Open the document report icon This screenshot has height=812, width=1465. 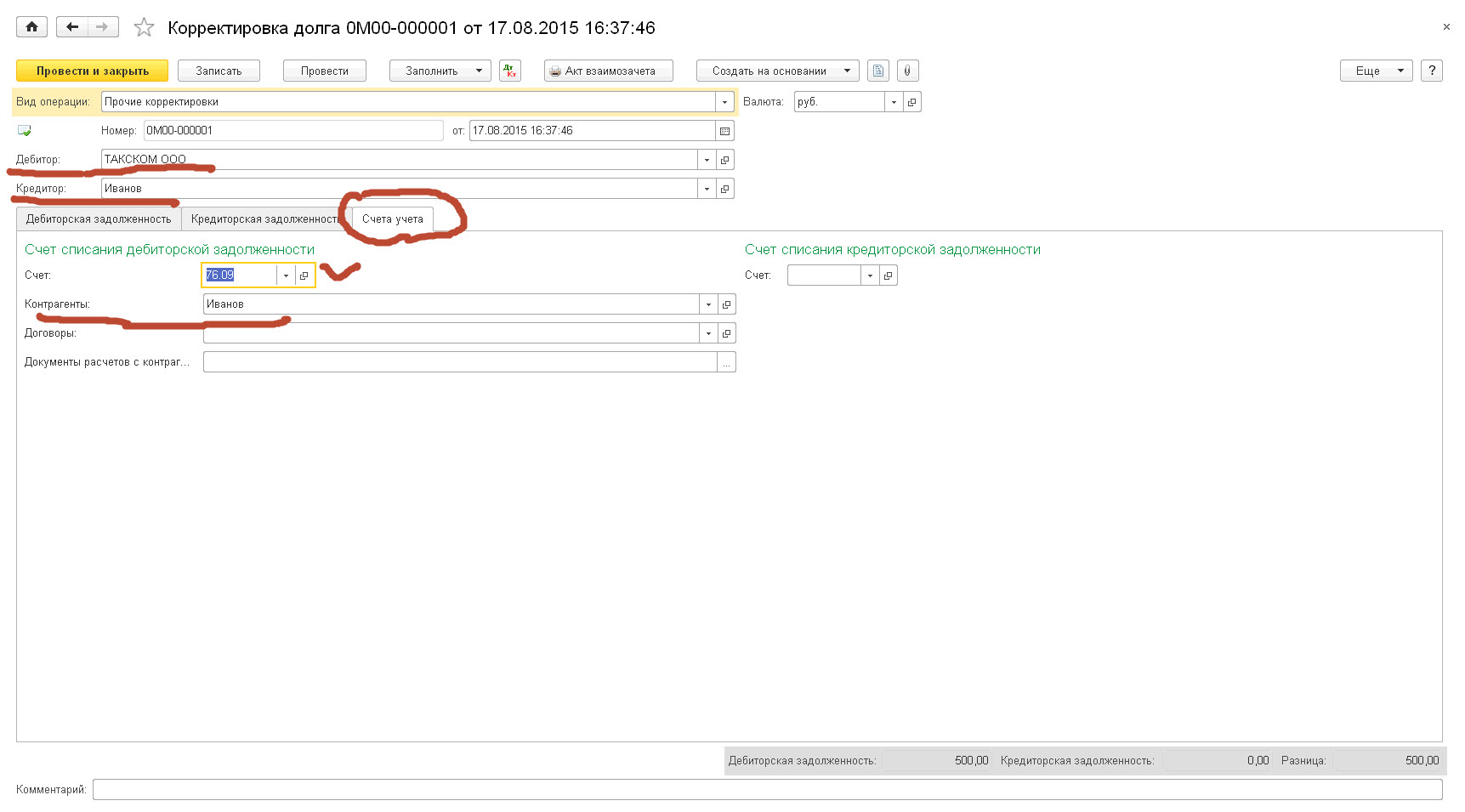[x=878, y=71]
